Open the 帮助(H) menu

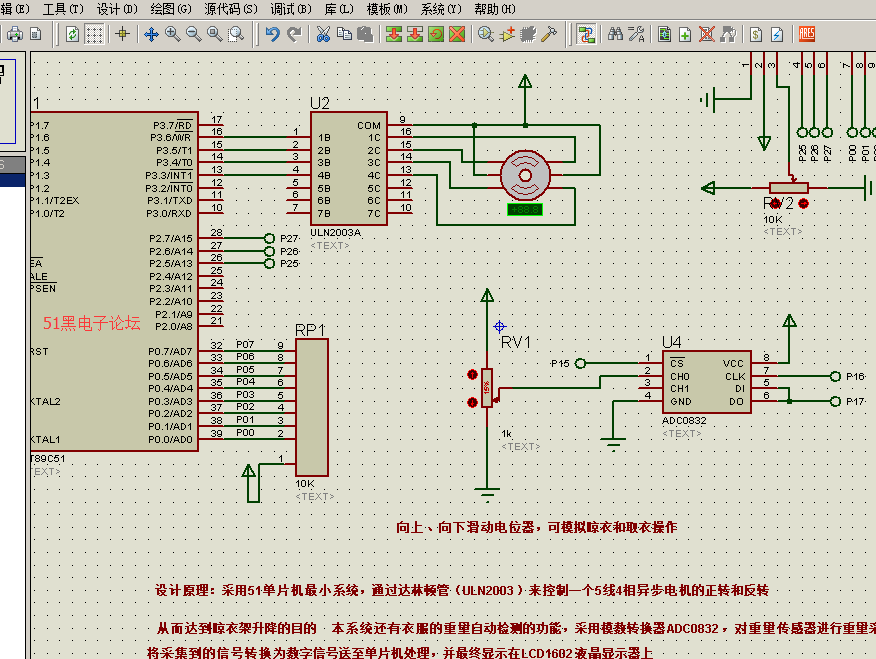pyautogui.click(x=494, y=9)
